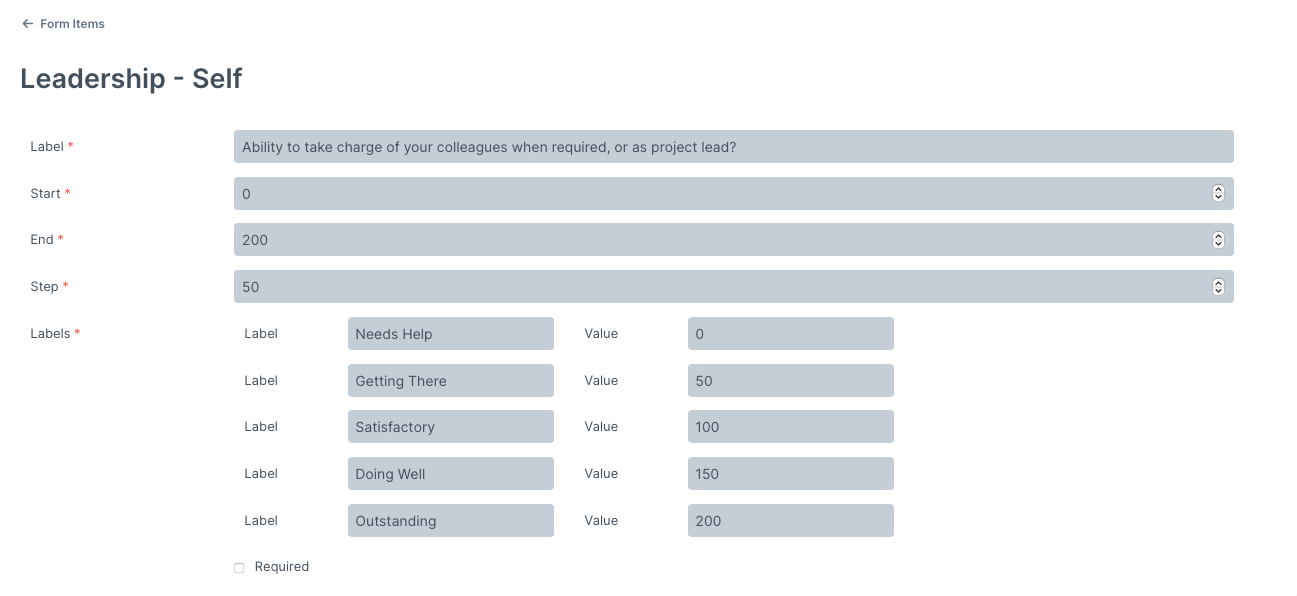Viewport: 1297px width, 596px height.
Task: Increment the End value using its stepper
Action: [1218, 236]
